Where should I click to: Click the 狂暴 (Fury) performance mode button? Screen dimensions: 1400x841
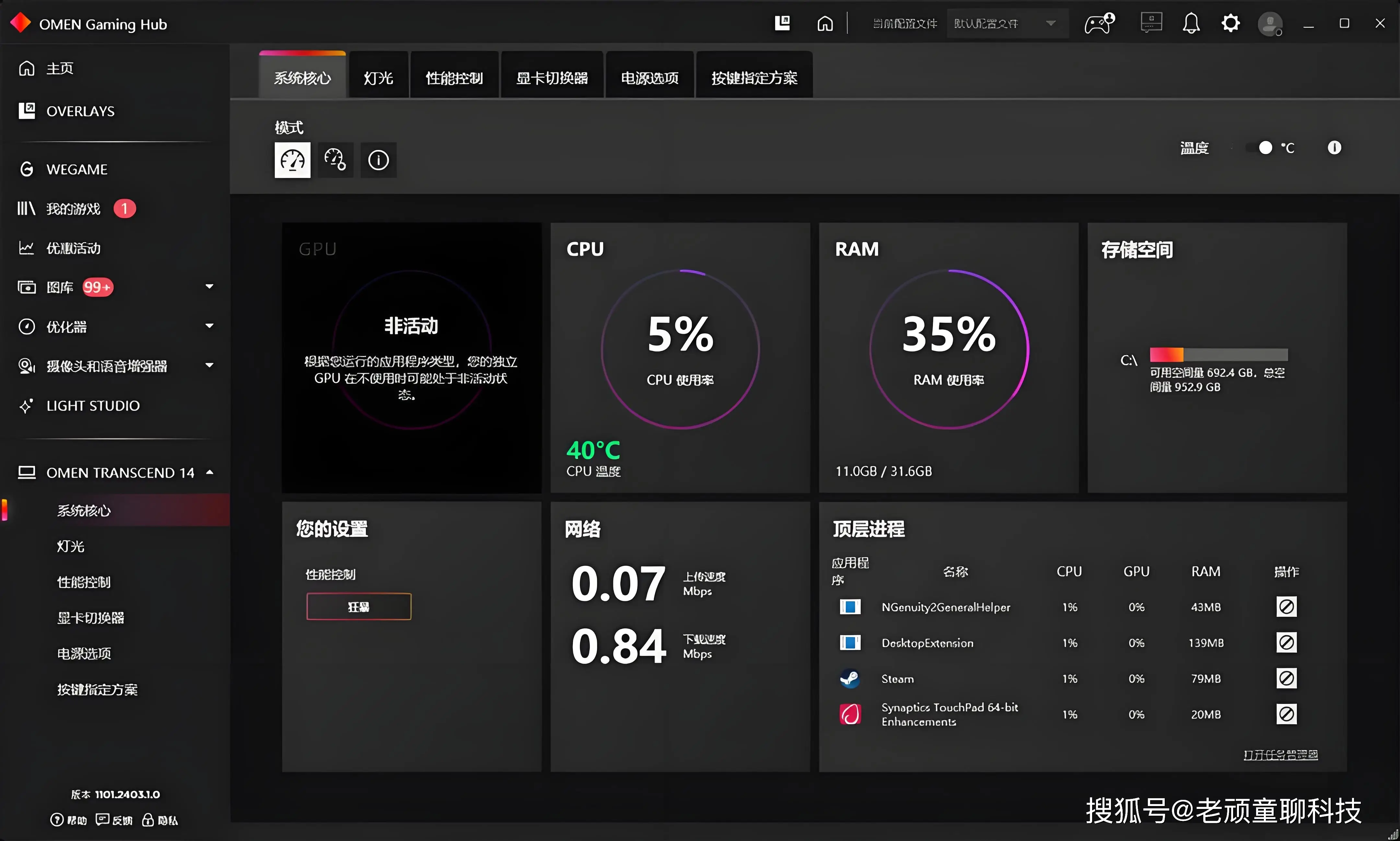[358, 607]
